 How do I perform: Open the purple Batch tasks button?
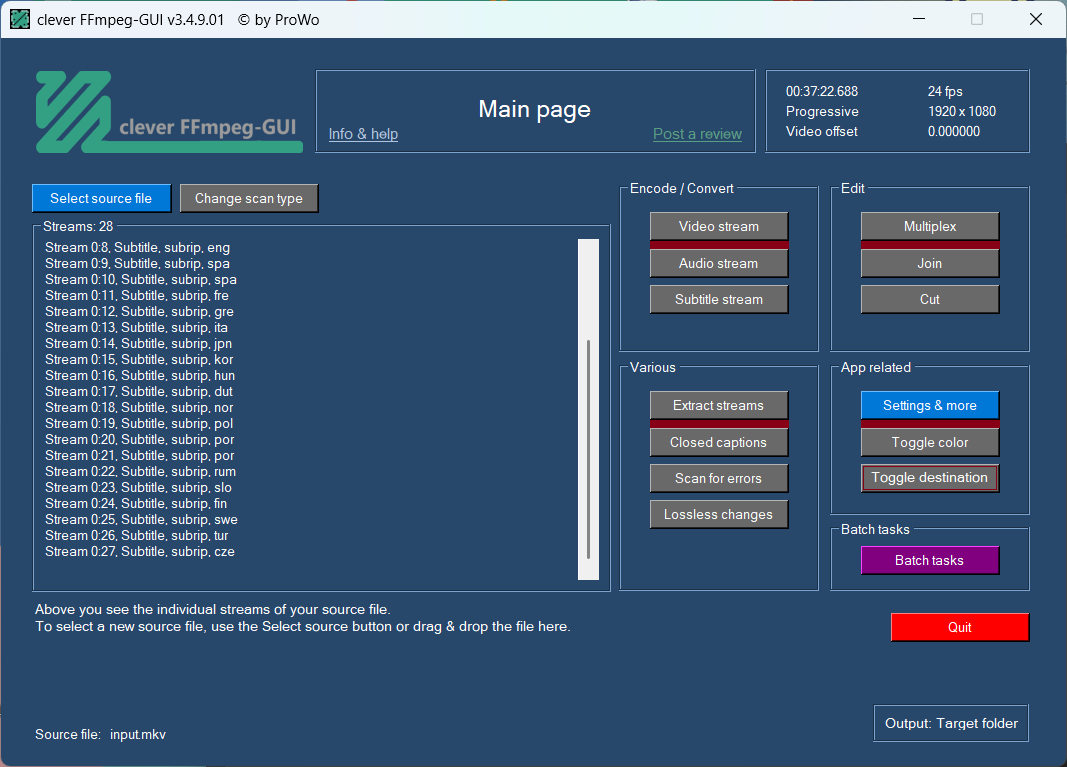[x=929, y=560]
